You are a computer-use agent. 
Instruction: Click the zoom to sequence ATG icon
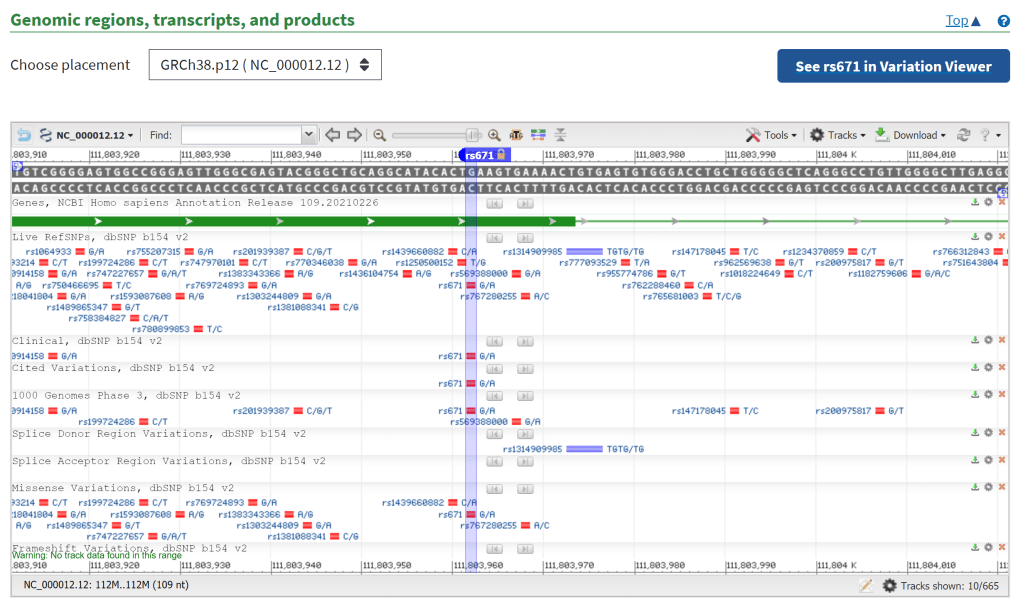(x=516, y=135)
